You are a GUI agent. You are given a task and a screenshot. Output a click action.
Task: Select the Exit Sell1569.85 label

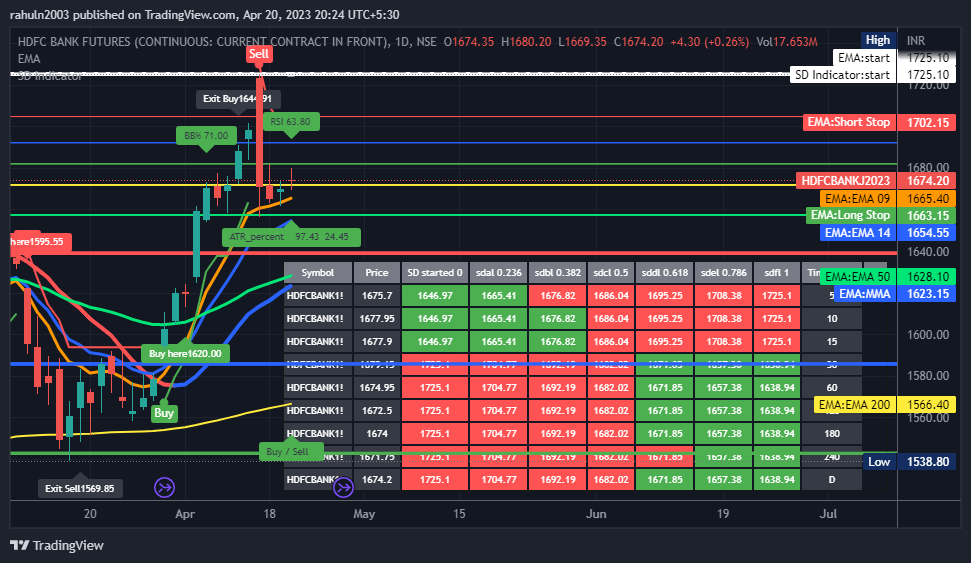pyautogui.click(x=80, y=488)
